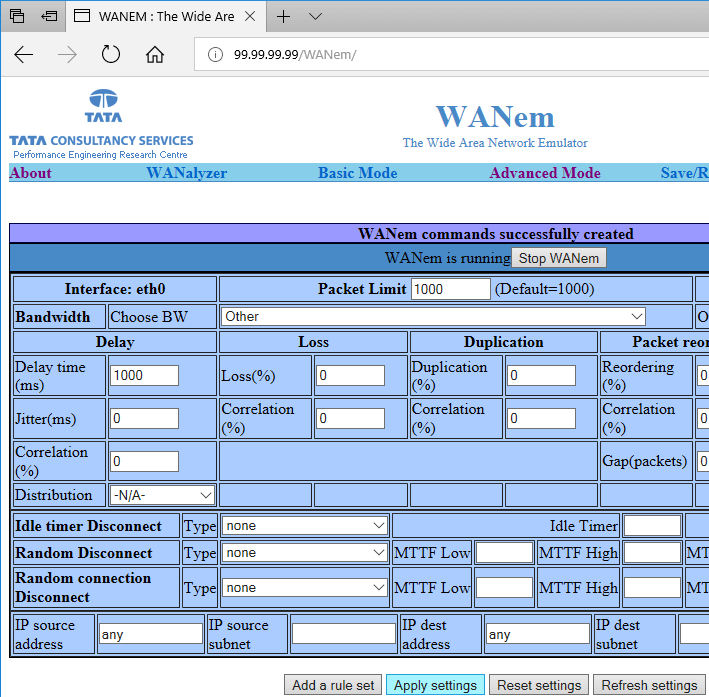
Task: Open a new tab with the plus icon
Action: tap(284, 17)
